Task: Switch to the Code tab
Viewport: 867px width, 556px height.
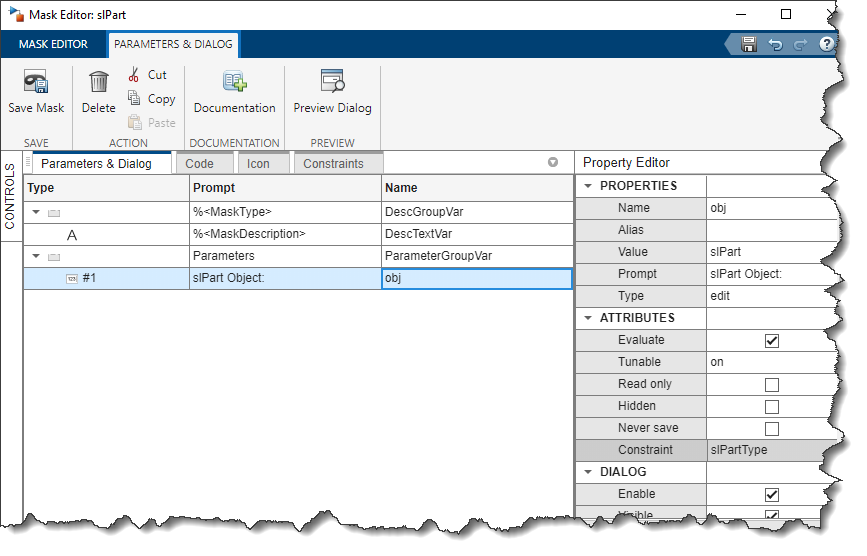Action: 200,163
